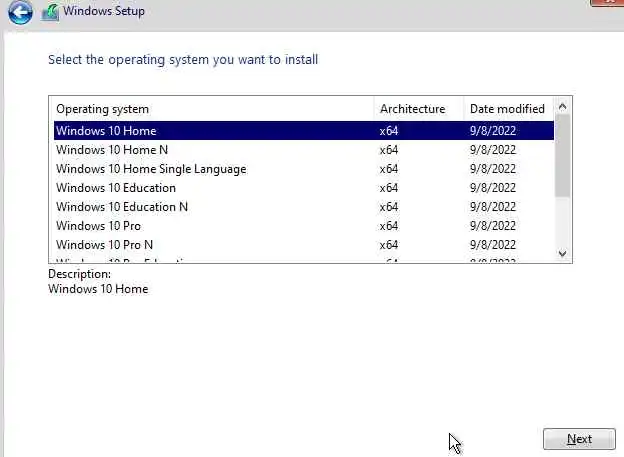Click the 9/8/2022 date for Windows 10 Education
624x457 pixels.
[x=493, y=187]
